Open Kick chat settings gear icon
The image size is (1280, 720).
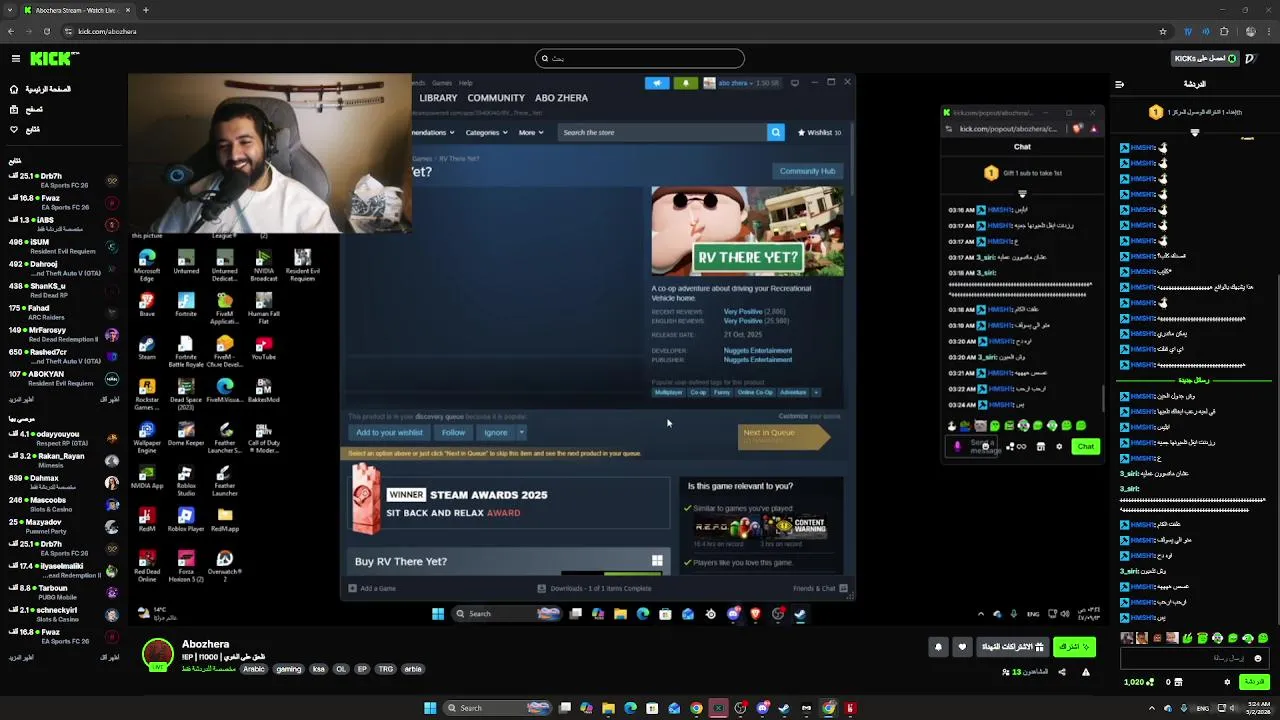[1227, 682]
